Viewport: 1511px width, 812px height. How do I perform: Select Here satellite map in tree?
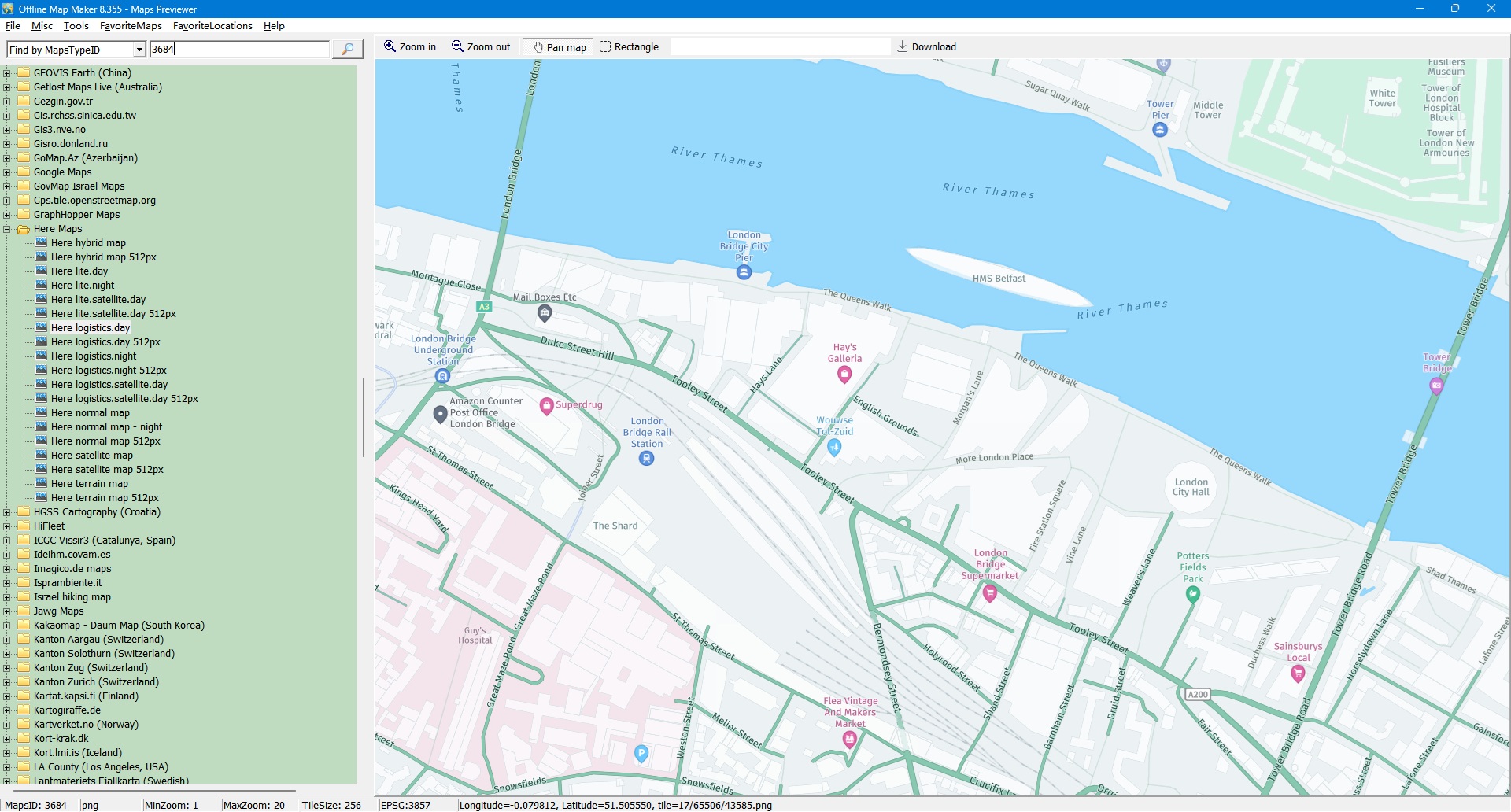91,456
